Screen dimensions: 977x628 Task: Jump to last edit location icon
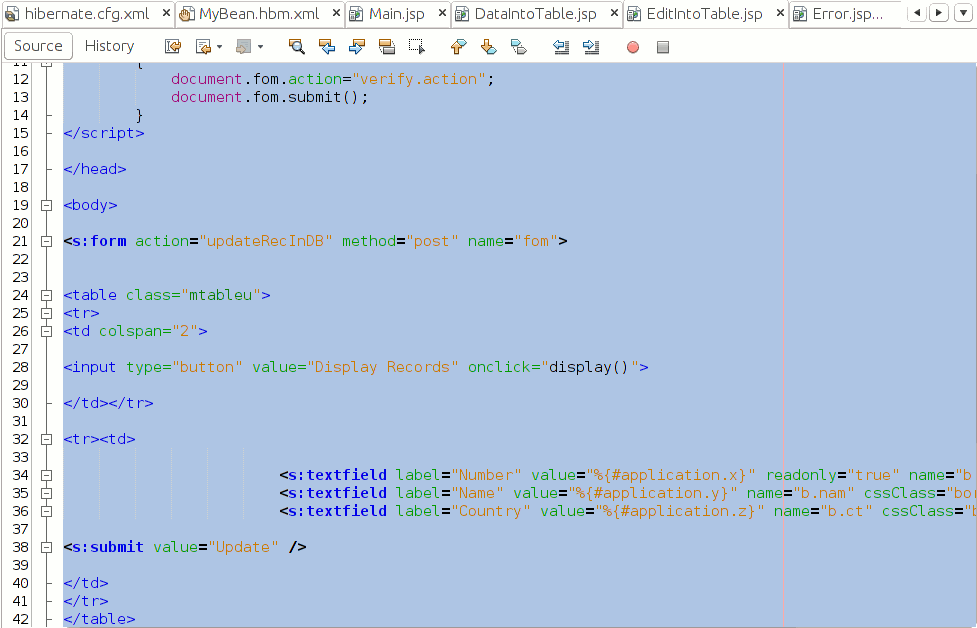(173, 46)
